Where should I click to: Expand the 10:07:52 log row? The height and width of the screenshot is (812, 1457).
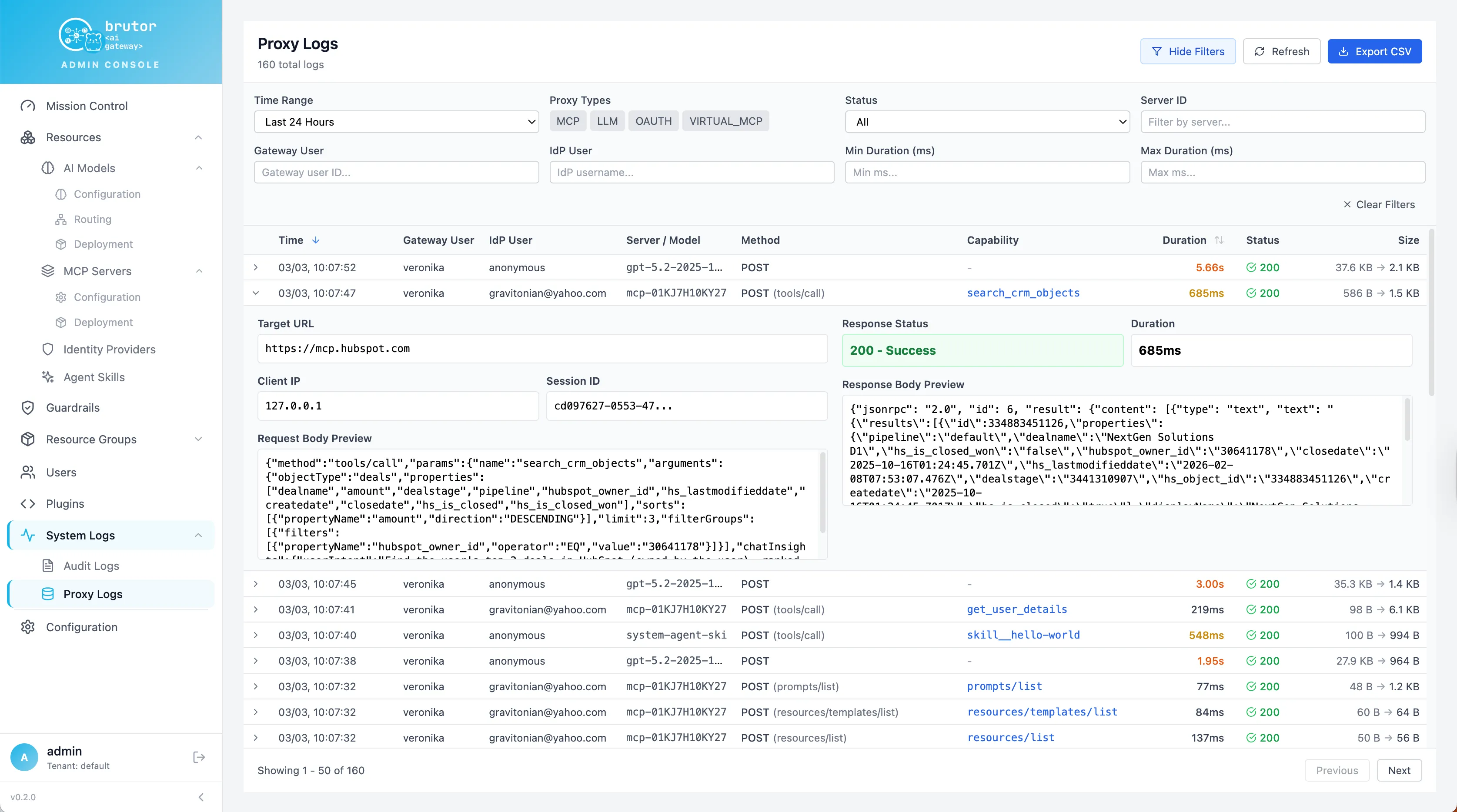(256, 267)
